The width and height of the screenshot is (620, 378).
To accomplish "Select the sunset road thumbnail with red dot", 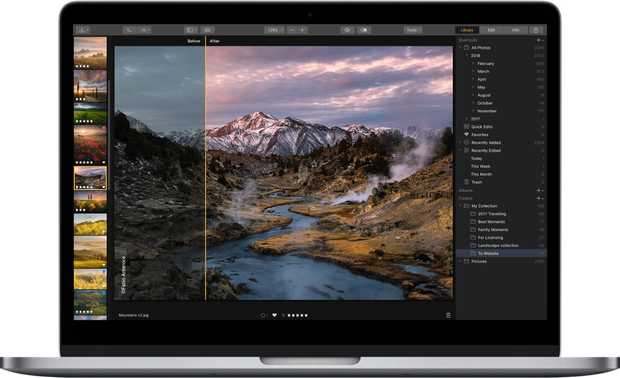I will click(90, 86).
